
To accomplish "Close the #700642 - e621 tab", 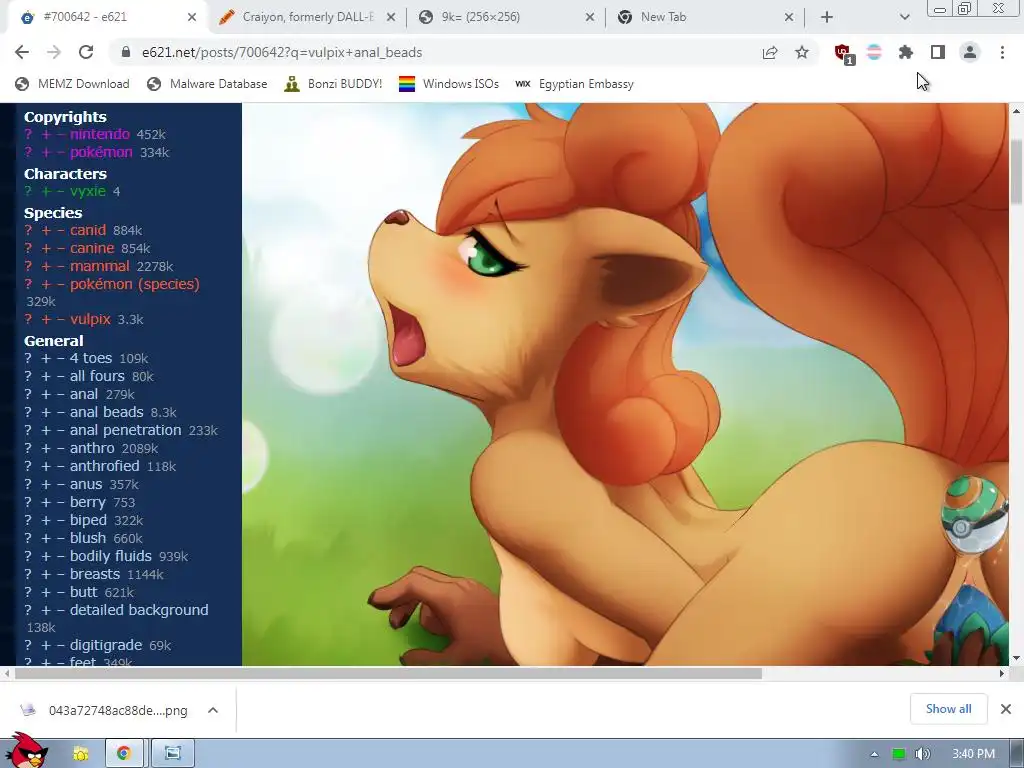I will pyautogui.click(x=191, y=17).
